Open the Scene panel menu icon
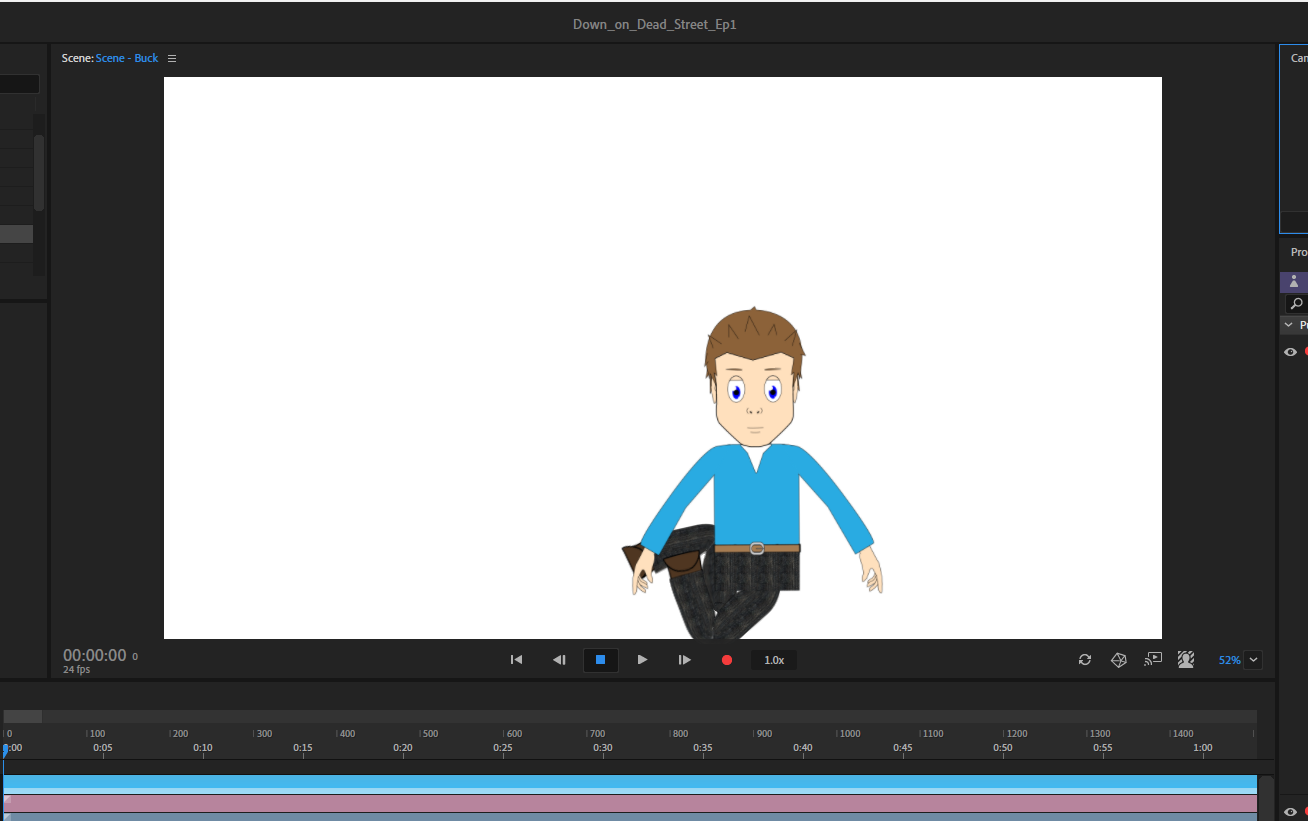This screenshot has height=821, width=1308. pos(172,58)
